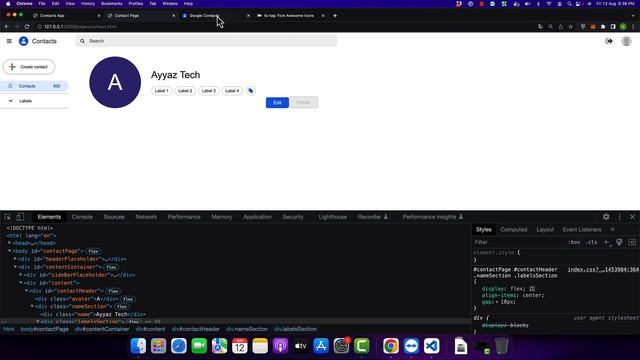Collapse the contentContainer div node
640x360 pixels.
click(x=16, y=267)
